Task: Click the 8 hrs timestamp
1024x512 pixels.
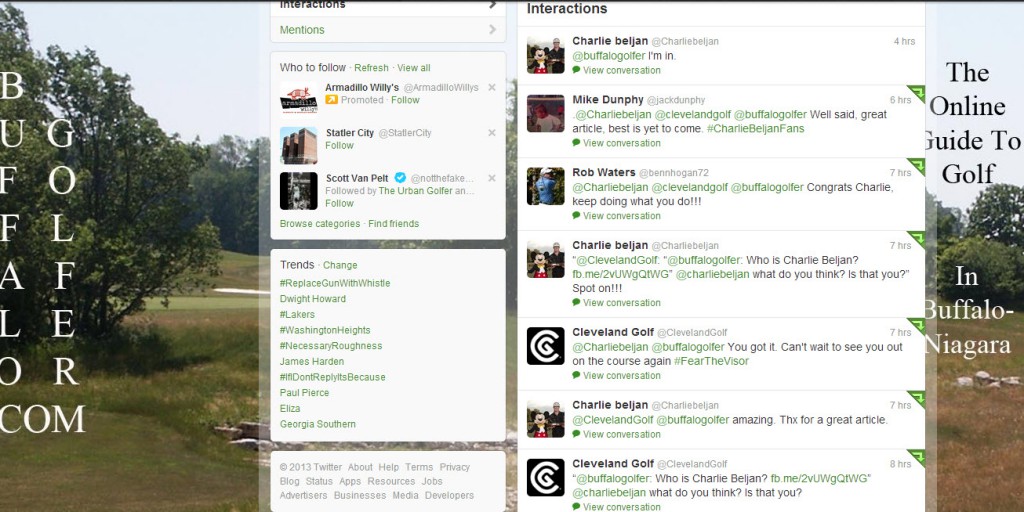Action: click(x=901, y=464)
